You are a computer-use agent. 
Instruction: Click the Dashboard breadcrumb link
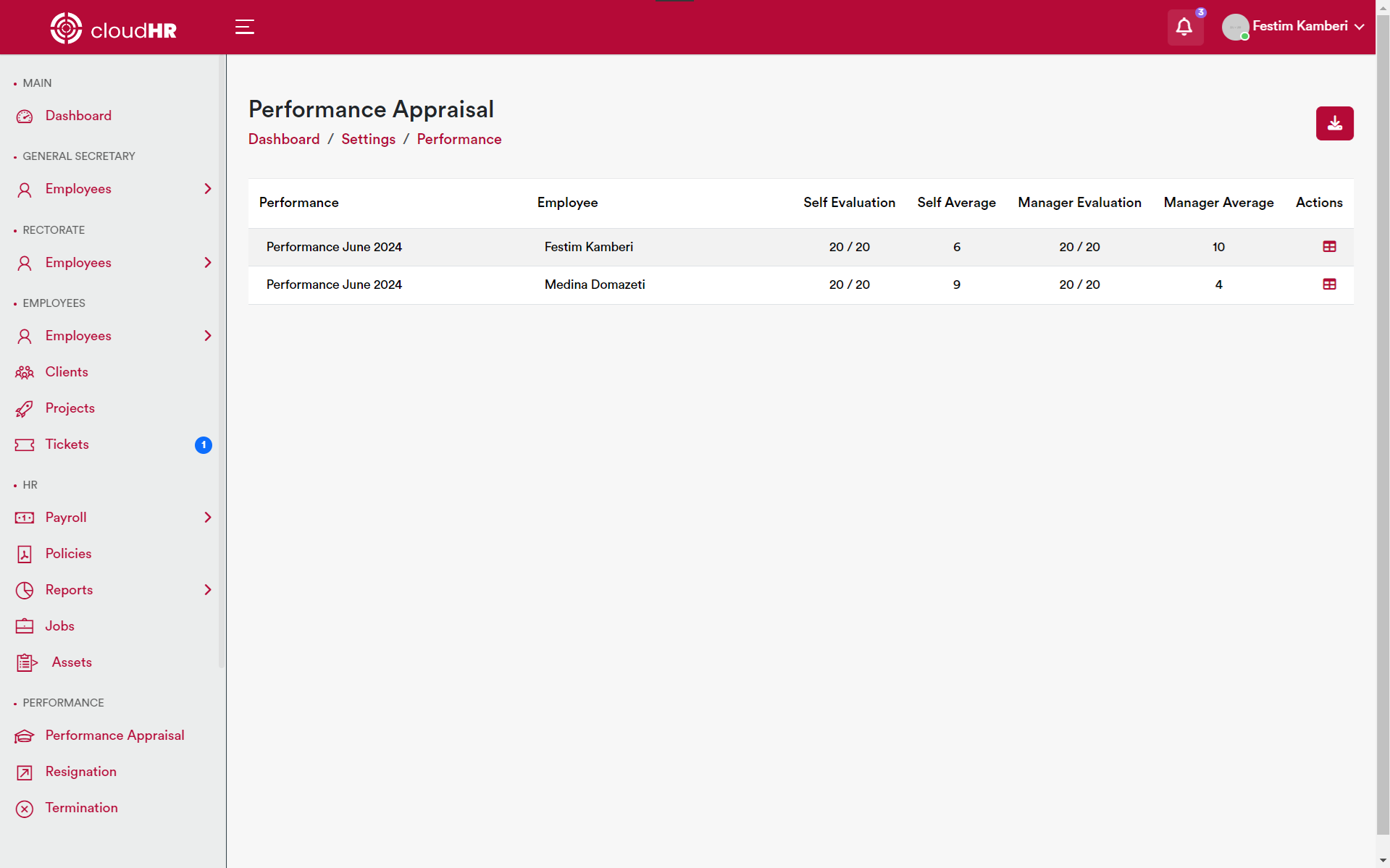(x=284, y=139)
